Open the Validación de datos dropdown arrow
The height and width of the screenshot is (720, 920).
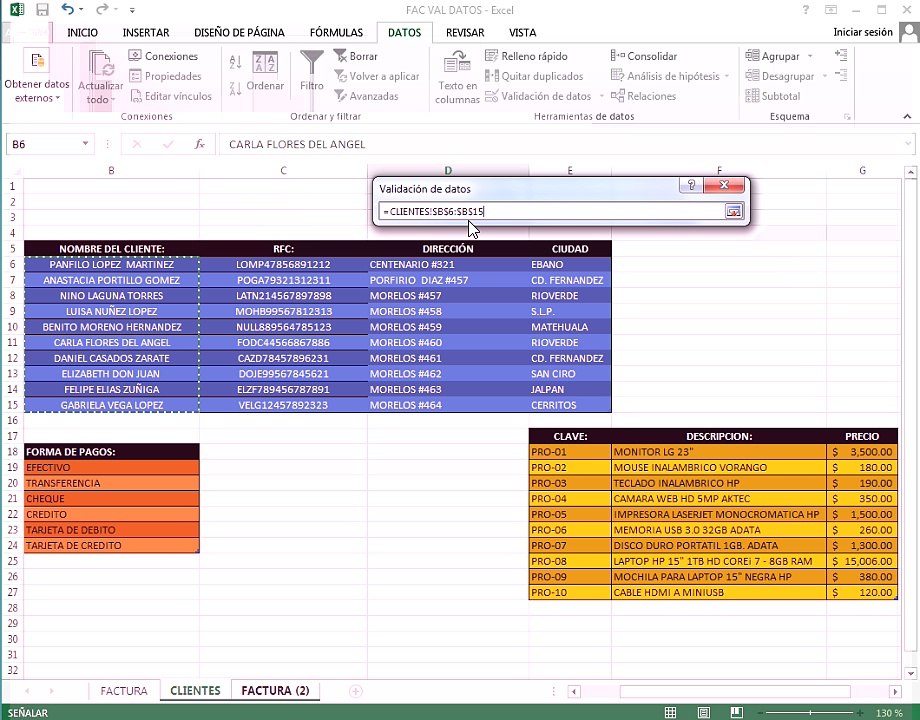point(601,96)
